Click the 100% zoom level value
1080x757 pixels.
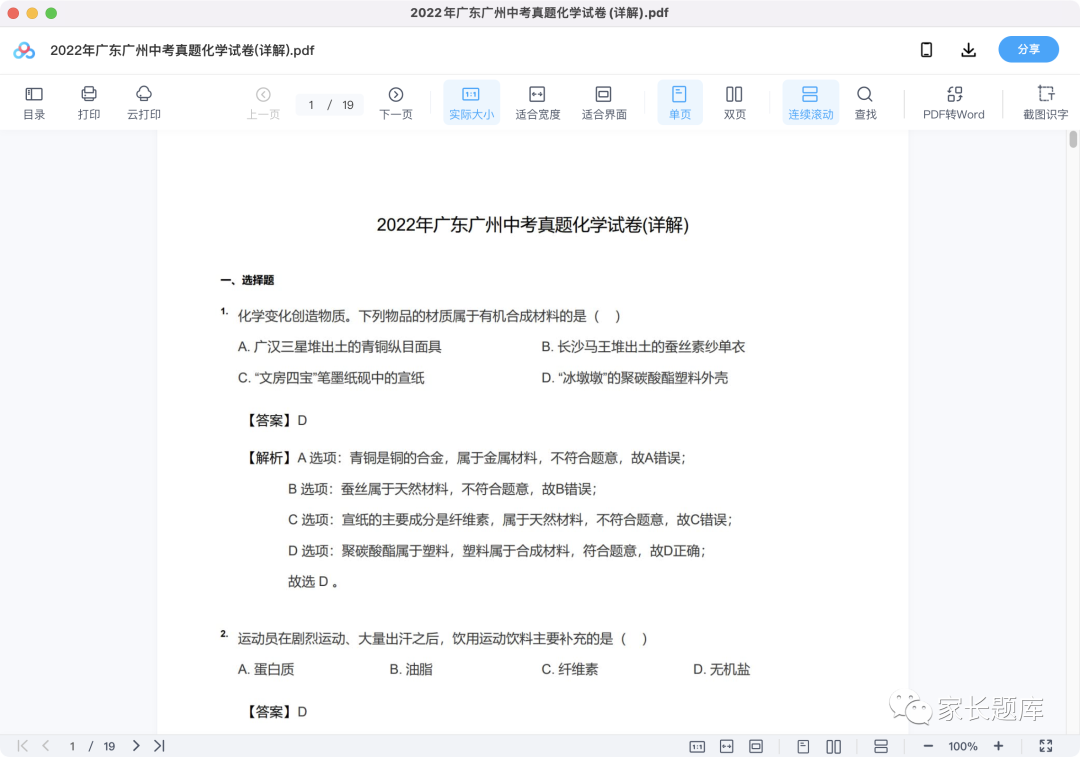[963, 747]
